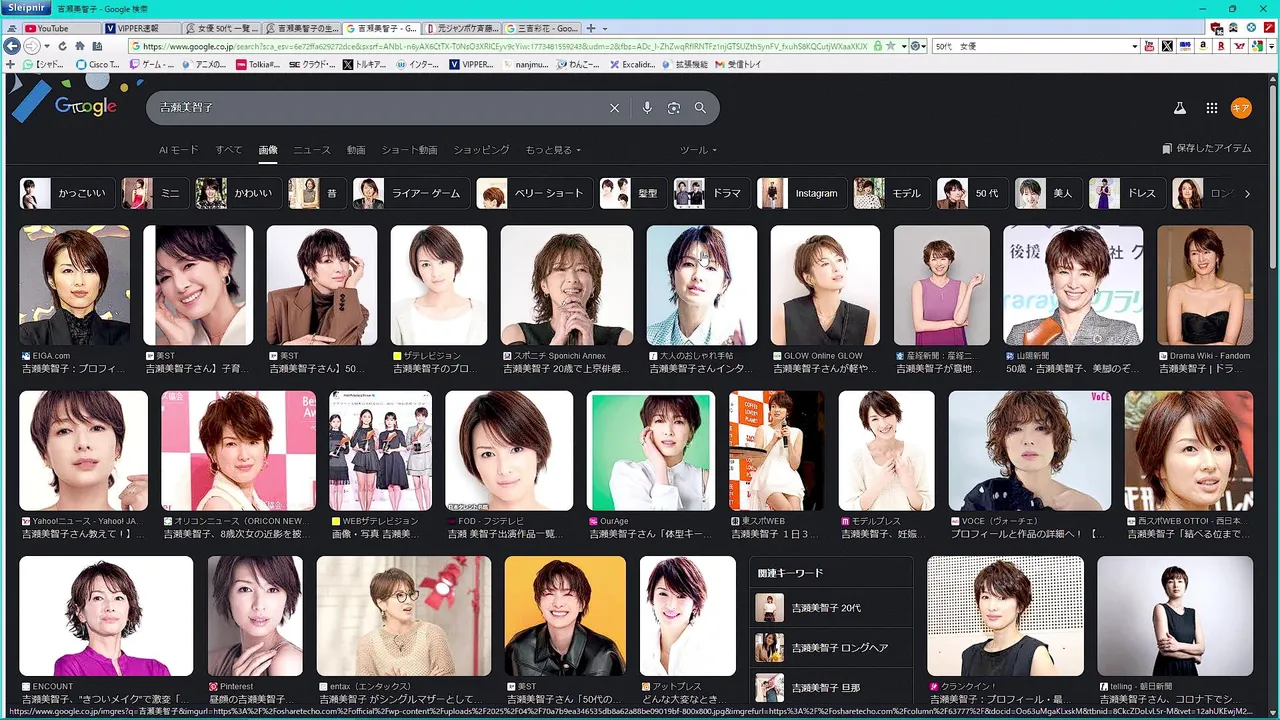Open the Cisco T... bookmark
This screenshot has width=1280, height=720.
click(x=98, y=64)
